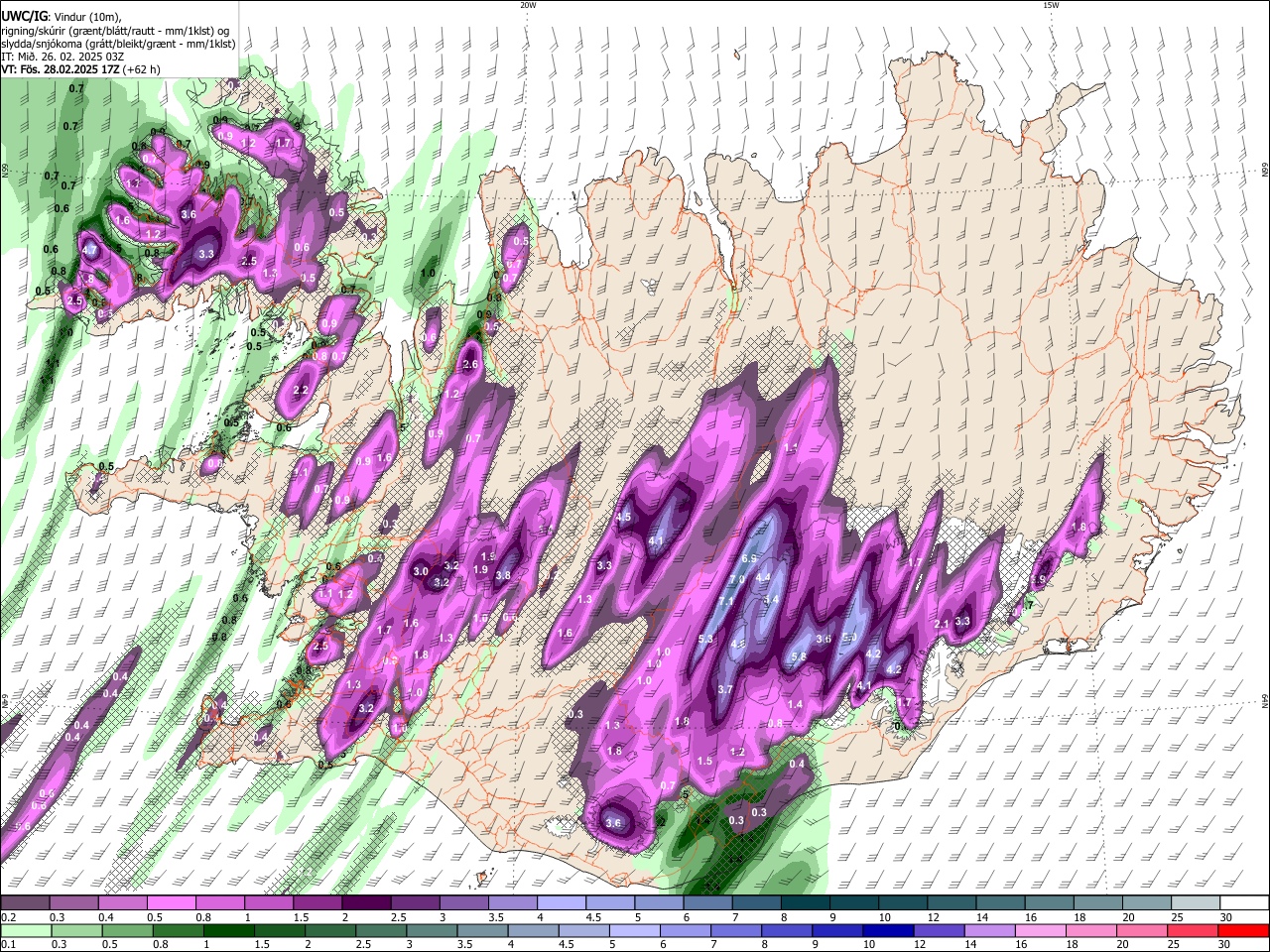Viewport: 1270px width, 952px height.
Task: Click the UWC/IG title text
Action: [x=23, y=17]
